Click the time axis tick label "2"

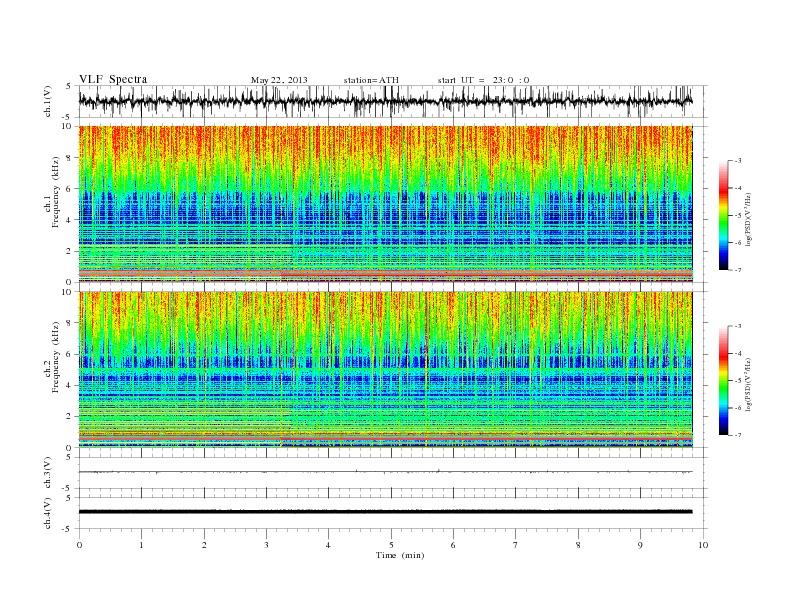pos(204,545)
